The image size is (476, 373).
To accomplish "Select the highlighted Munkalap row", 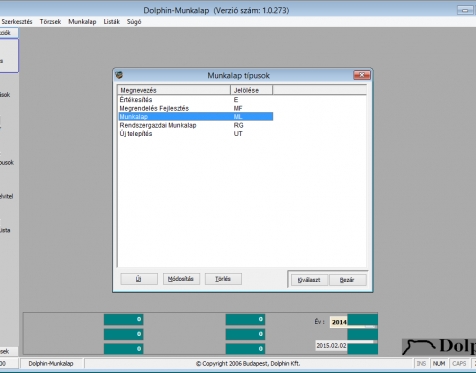I will tap(196, 117).
